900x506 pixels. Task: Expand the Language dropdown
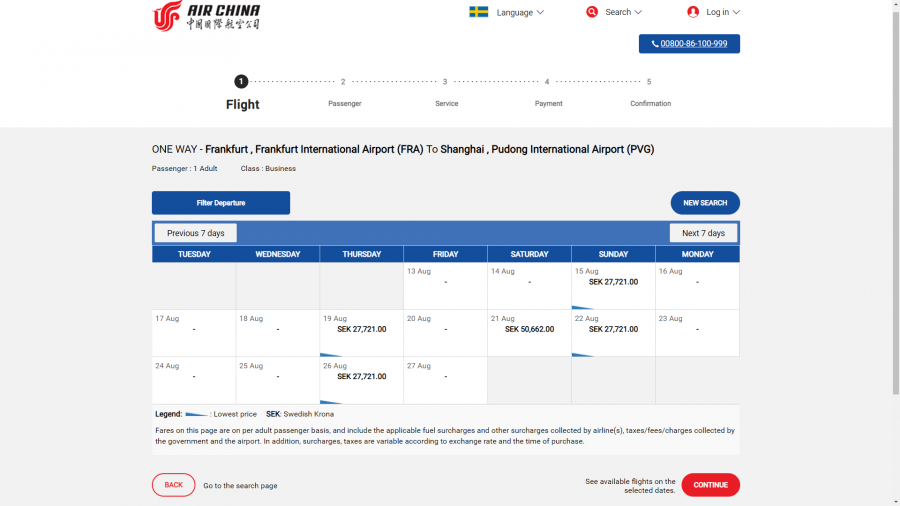point(520,12)
